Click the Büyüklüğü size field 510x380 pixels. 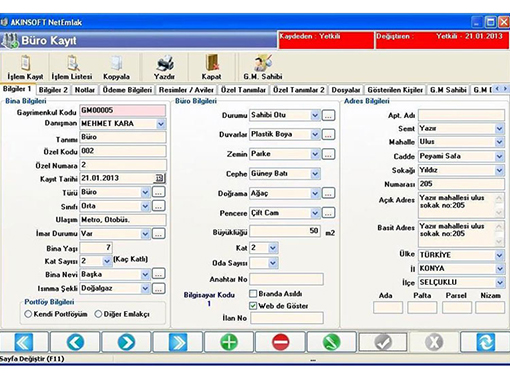pos(285,231)
